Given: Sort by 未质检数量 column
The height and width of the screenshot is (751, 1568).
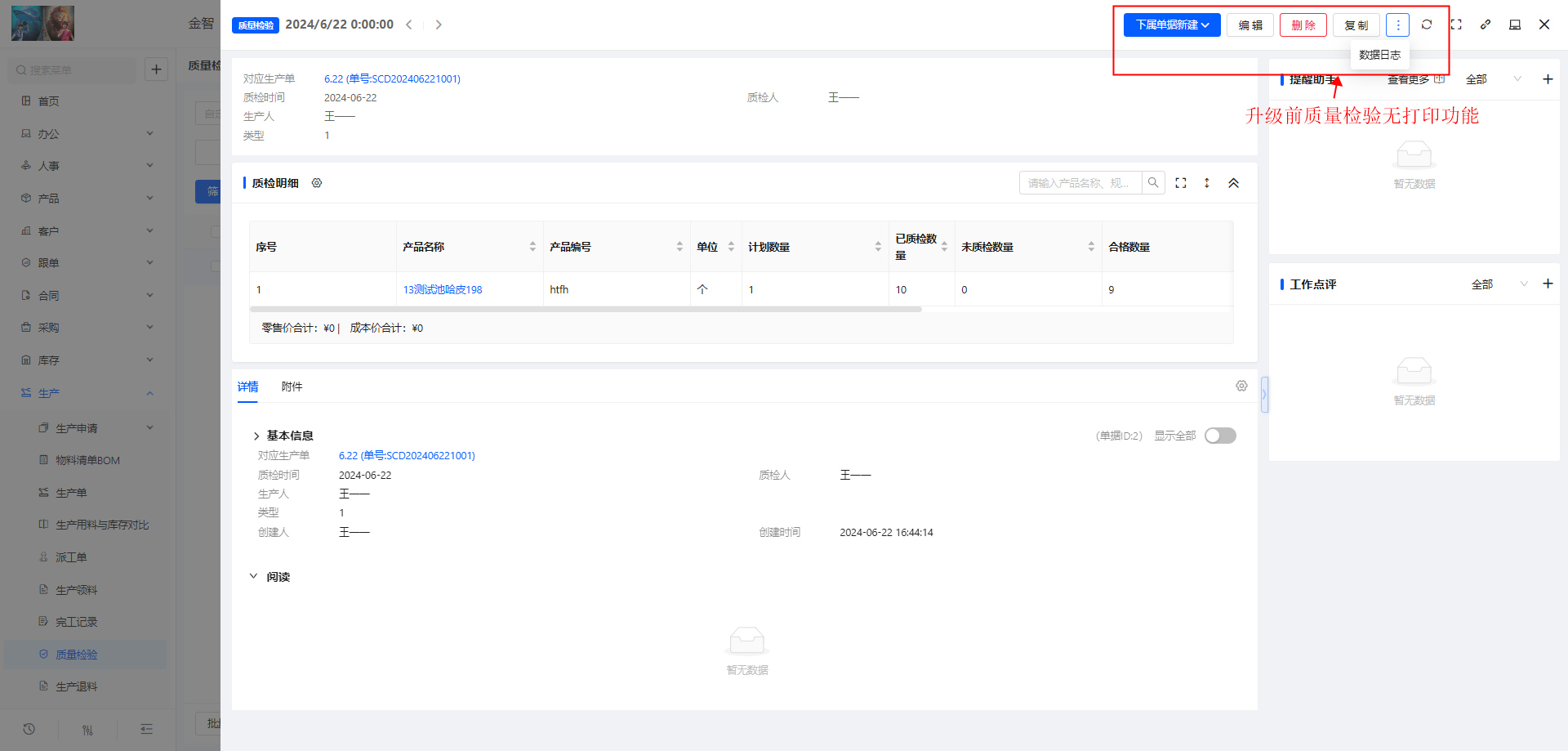Looking at the screenshot, I should point(1091,247).
